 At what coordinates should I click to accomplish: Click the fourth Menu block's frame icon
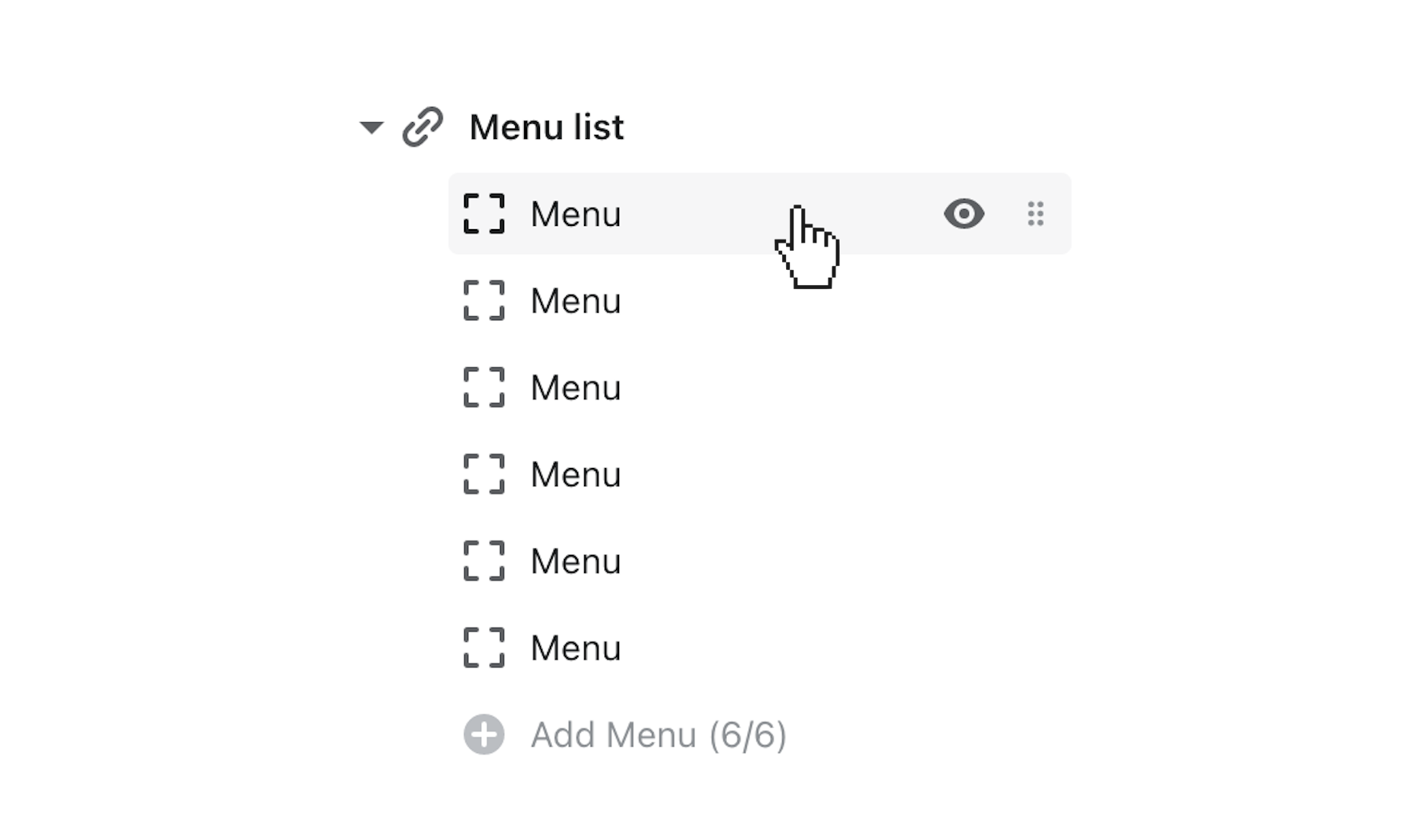[484, 474]
